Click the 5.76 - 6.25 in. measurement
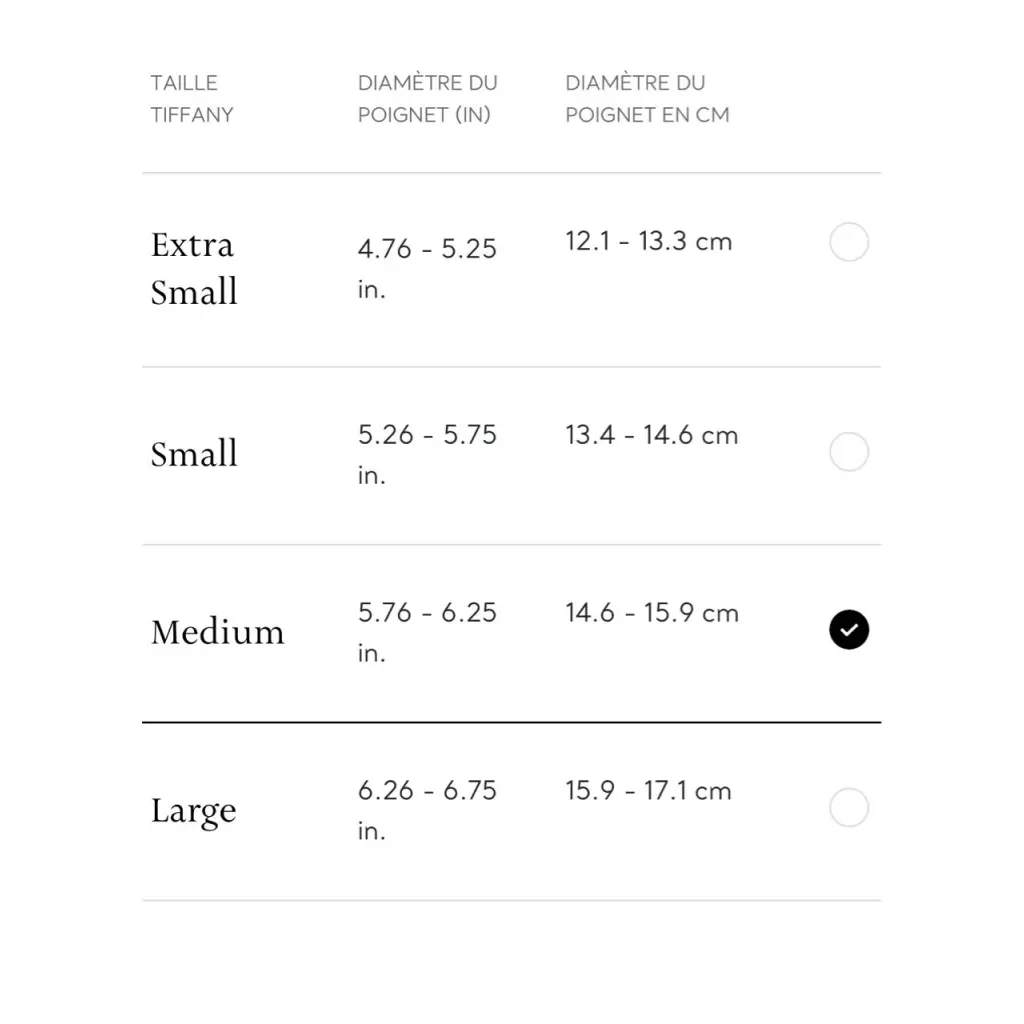Image resolution: width=1024 pixels, height=1024 pixels. (x=427, y=631)
